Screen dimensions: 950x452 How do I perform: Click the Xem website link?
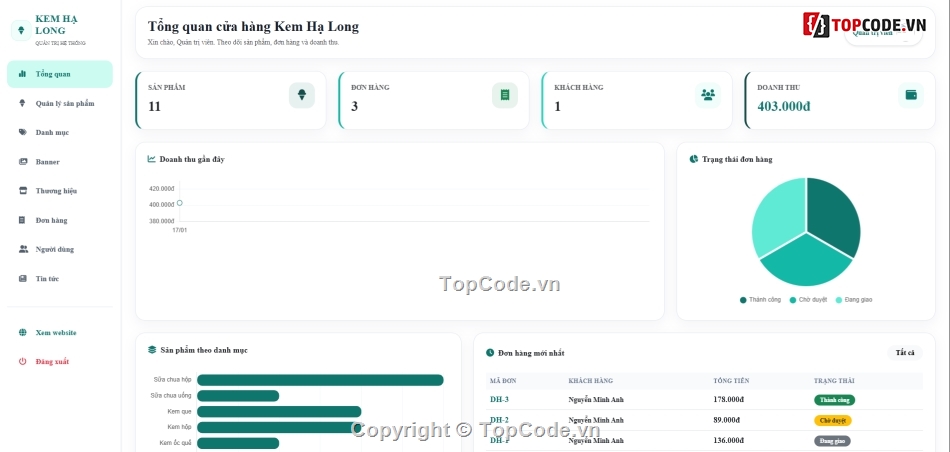tap(59, 333)
